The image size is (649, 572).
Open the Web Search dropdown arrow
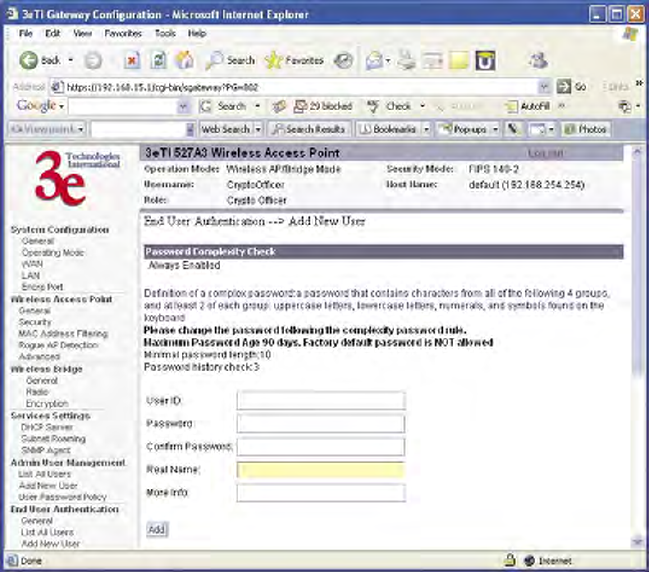[x=258, y=130]
